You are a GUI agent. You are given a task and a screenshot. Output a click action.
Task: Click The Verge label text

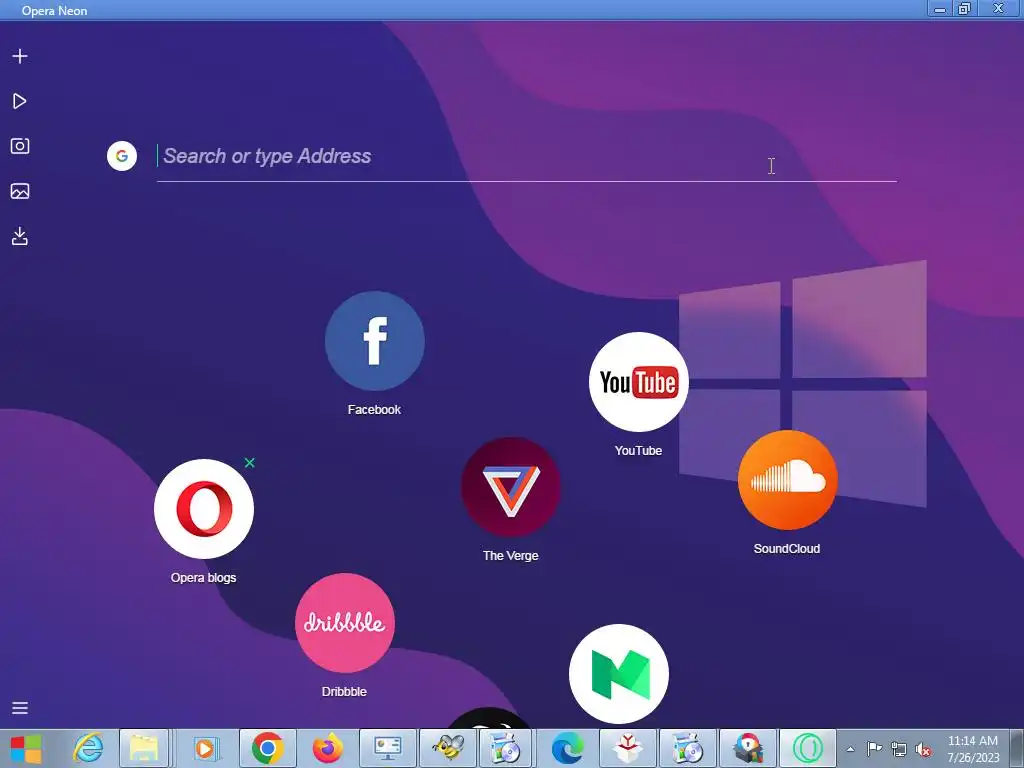point(511,556)
